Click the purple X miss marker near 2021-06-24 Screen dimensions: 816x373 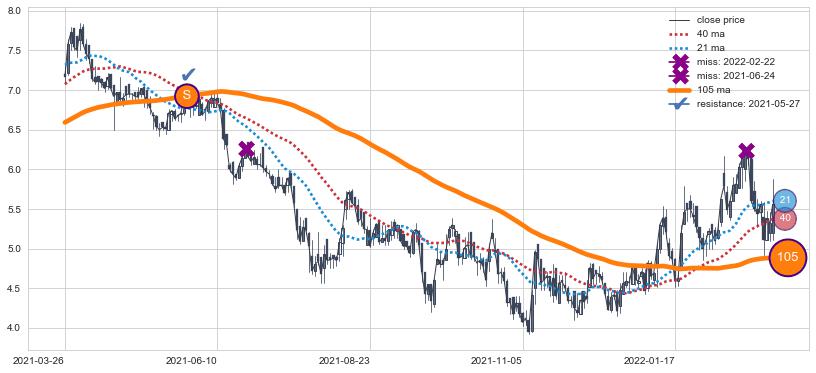246,150
